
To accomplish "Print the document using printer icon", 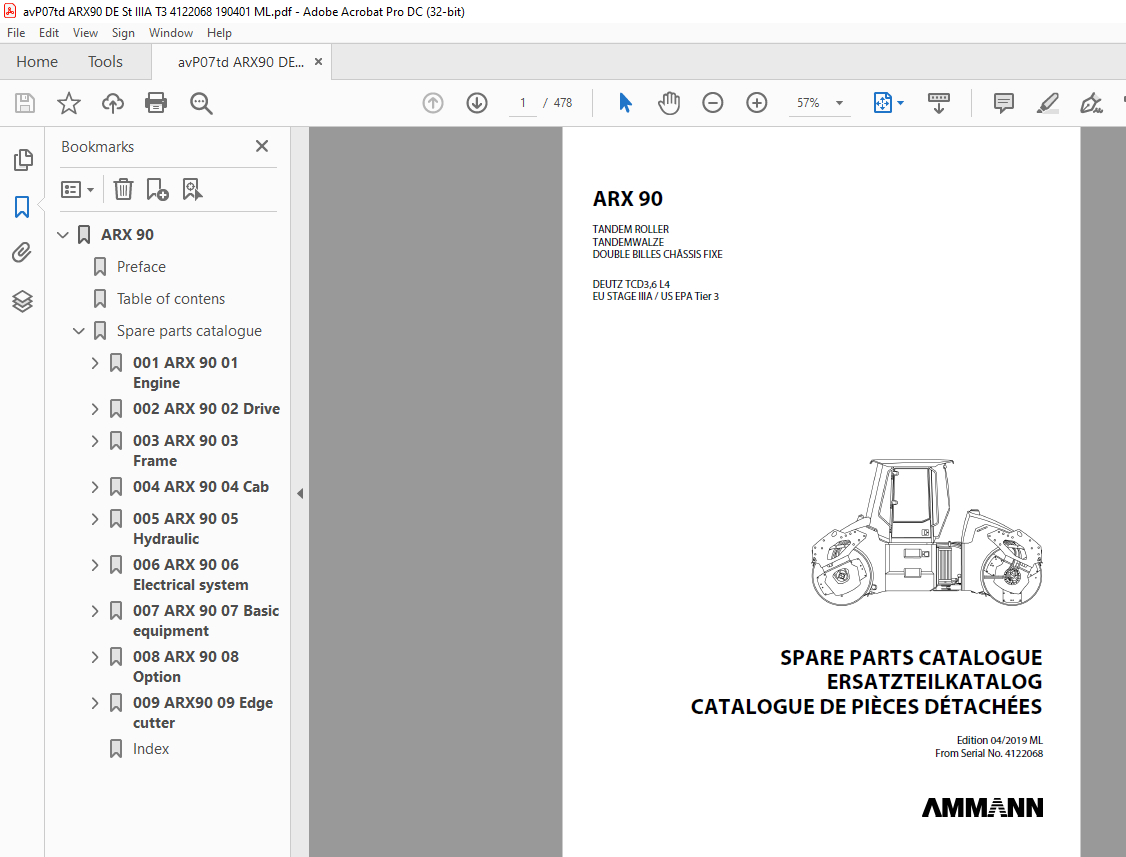I will click(156, 103).
